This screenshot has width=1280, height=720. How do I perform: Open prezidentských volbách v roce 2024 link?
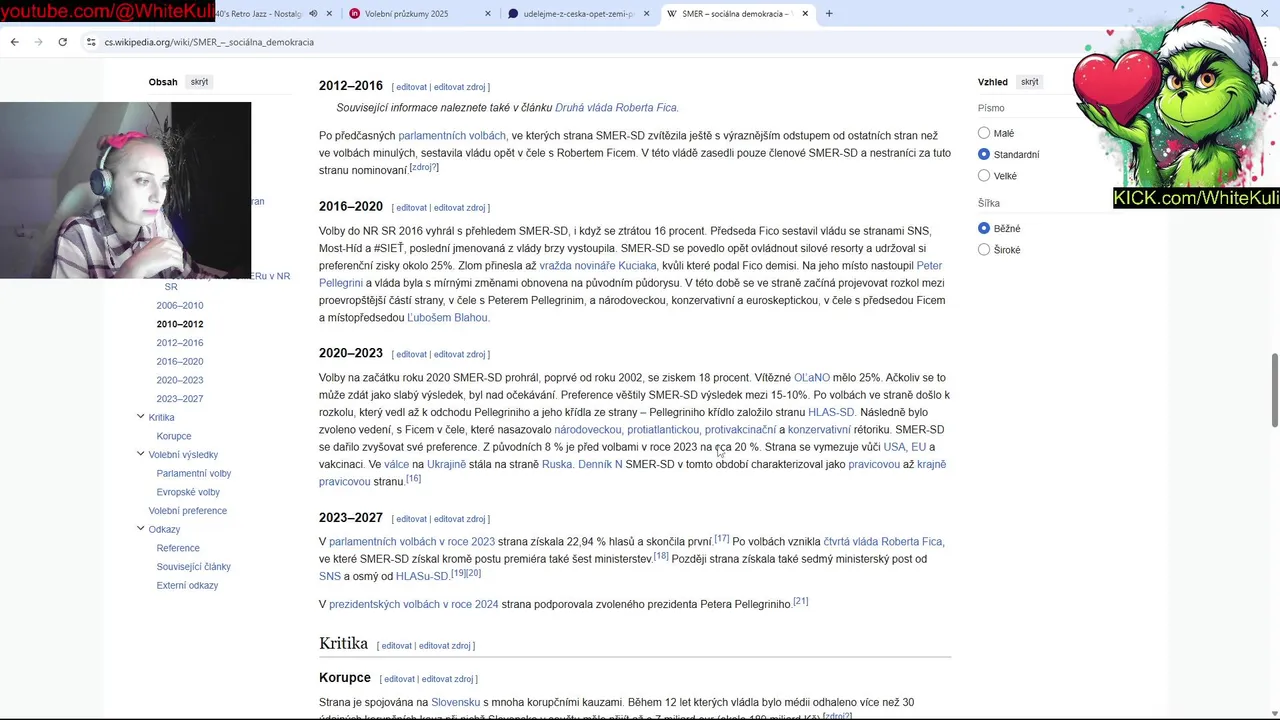pos(414,605)
